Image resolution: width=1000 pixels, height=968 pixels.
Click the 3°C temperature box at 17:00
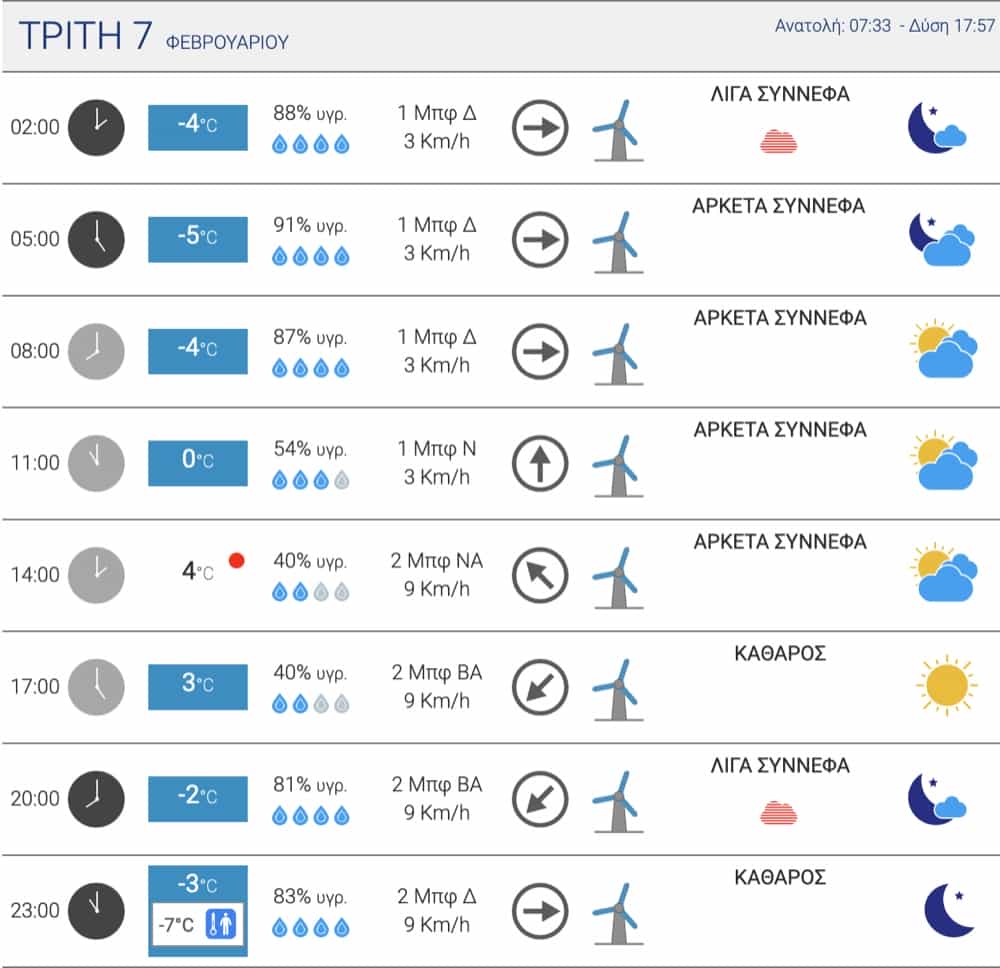[198, 687]
